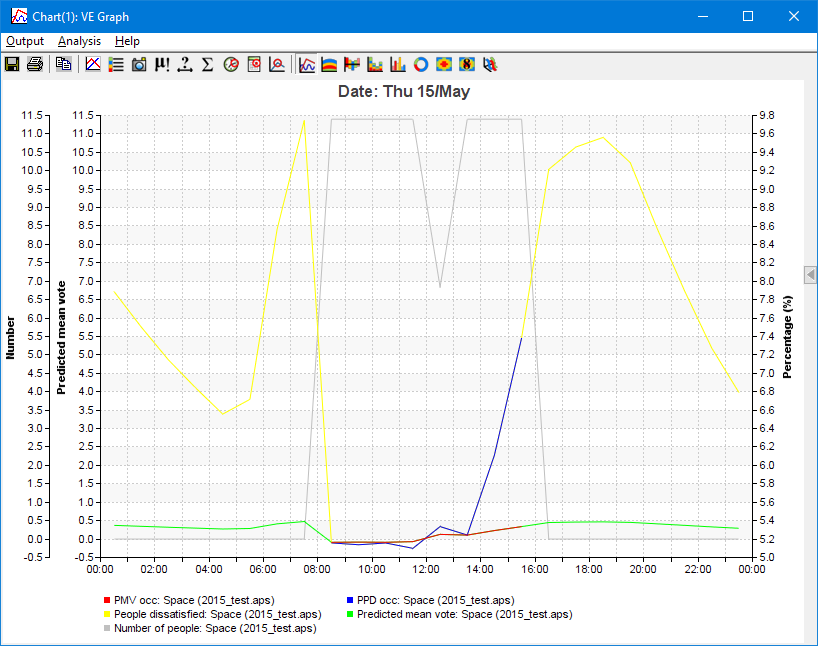The image size is (818, 646).
Task: Open the Analysis menu
Action: pyautogui.click(x=79, y=41)
